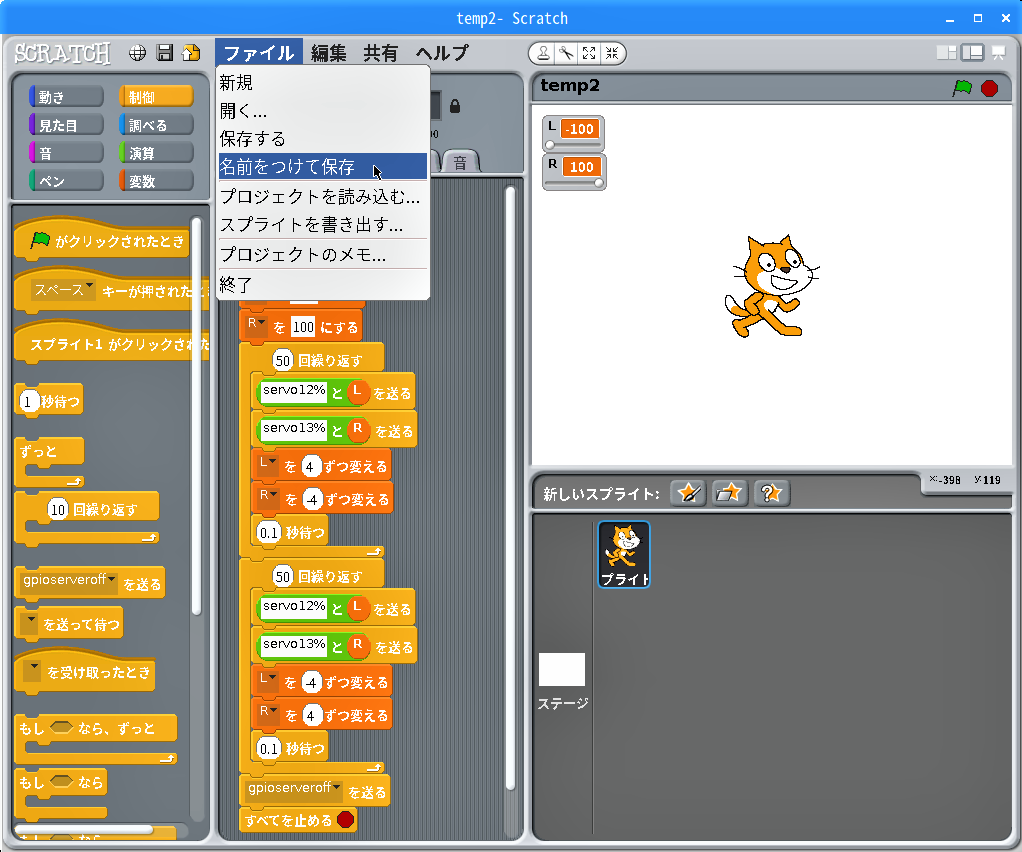The height and width of the screenshot is (852, 1022).
Task: Click the lock icon near sprite info
Action: coord(455,106)
